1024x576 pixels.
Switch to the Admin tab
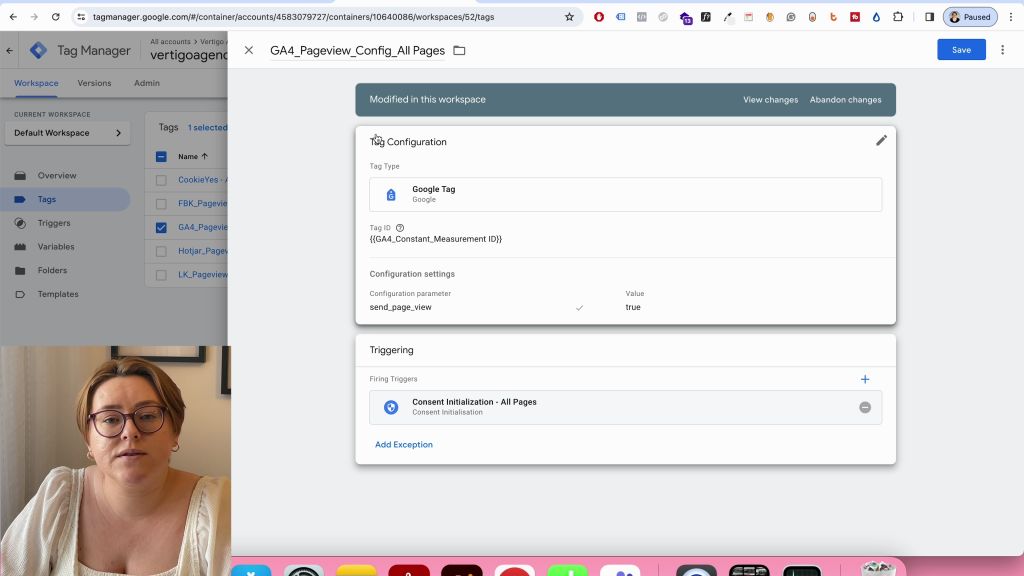147,83
